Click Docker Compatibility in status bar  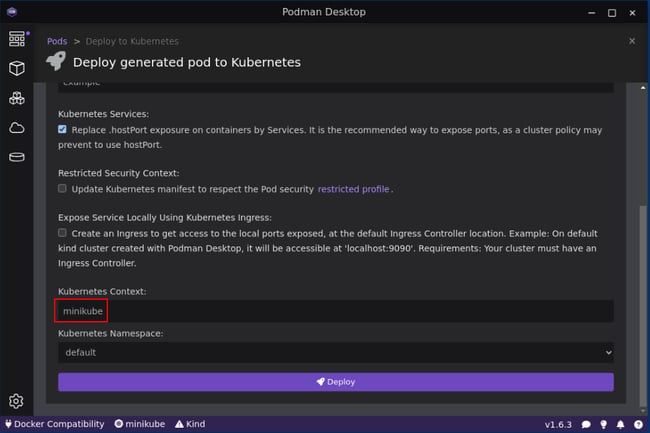(x=53, y=424)
